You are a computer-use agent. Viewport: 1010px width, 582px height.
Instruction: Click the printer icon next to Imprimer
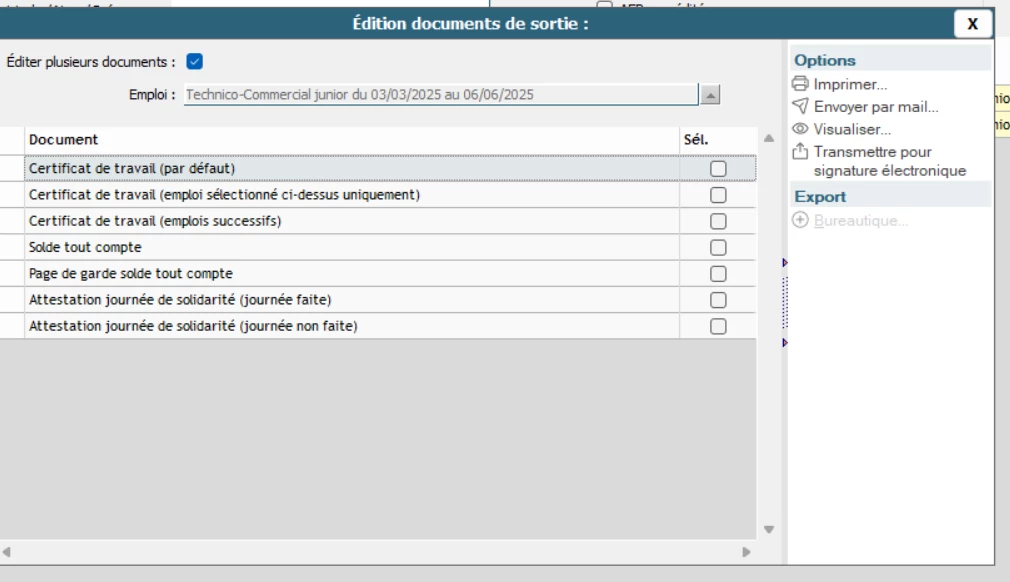pos(800,84)
